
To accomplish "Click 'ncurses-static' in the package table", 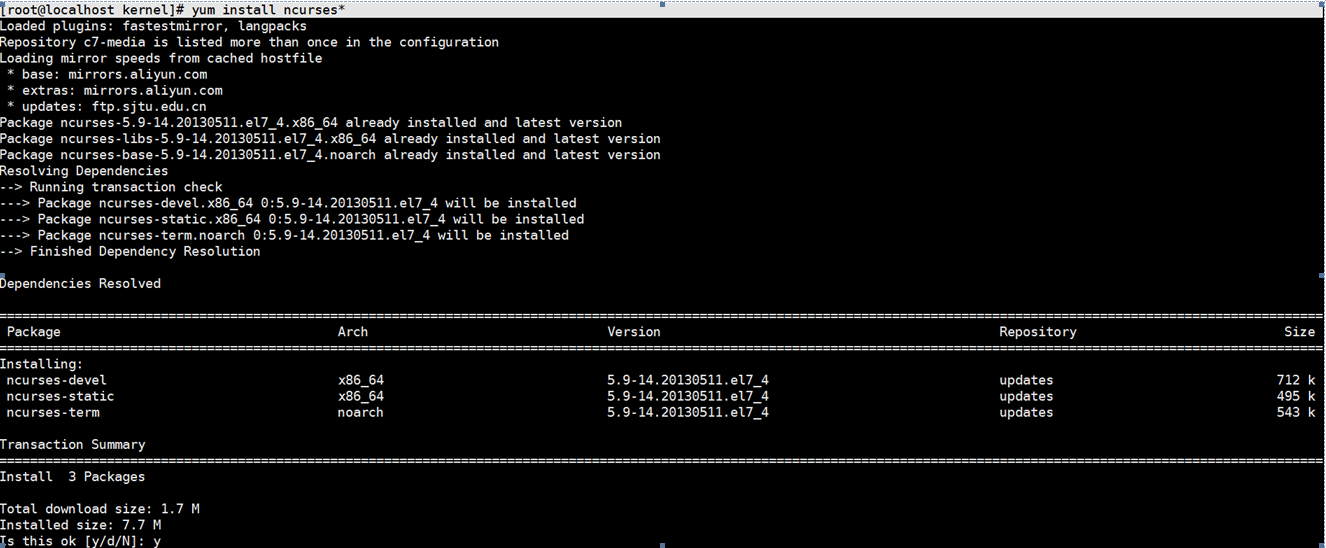I will coord(60,396).
